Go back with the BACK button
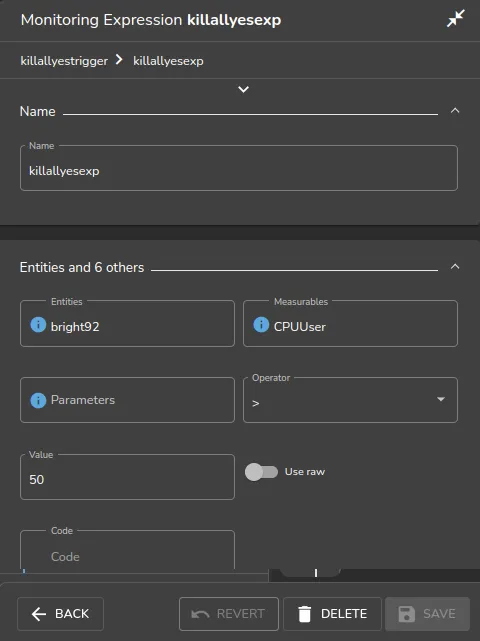Screen dimensions: 480x641 (61, 614)
